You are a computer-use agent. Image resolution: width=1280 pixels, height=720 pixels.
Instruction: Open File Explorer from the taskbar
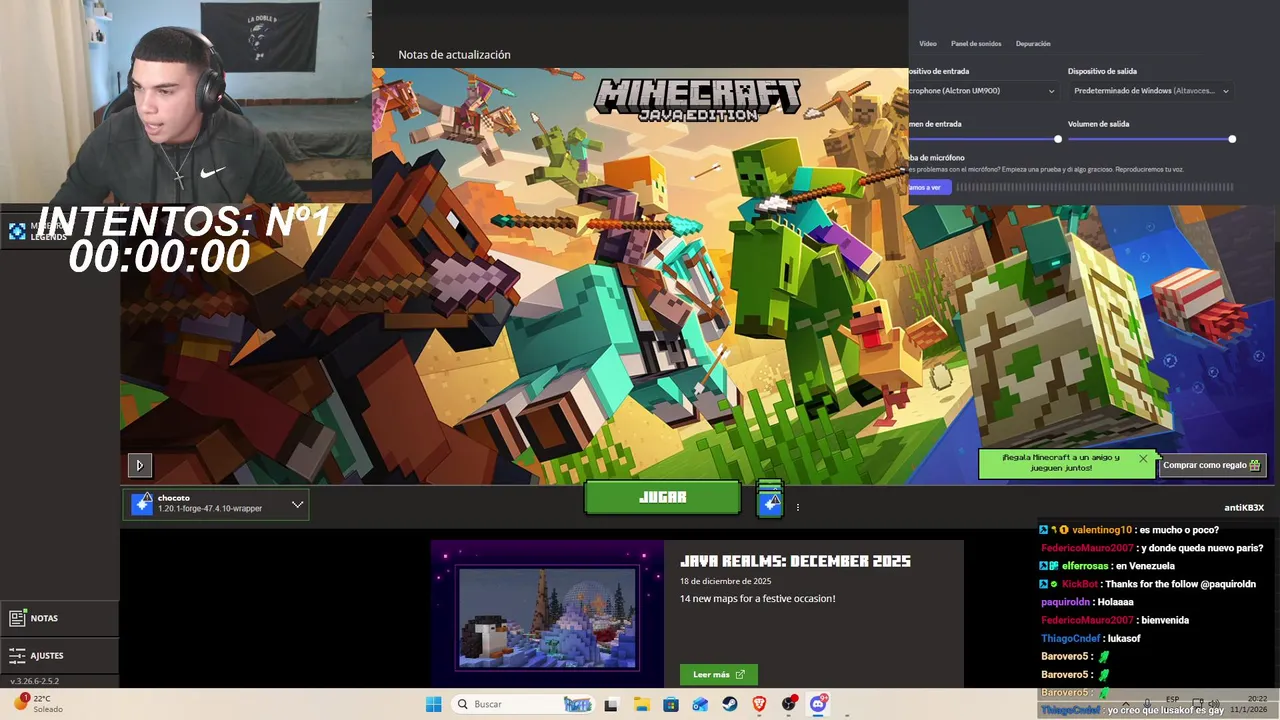click(641, 704)
